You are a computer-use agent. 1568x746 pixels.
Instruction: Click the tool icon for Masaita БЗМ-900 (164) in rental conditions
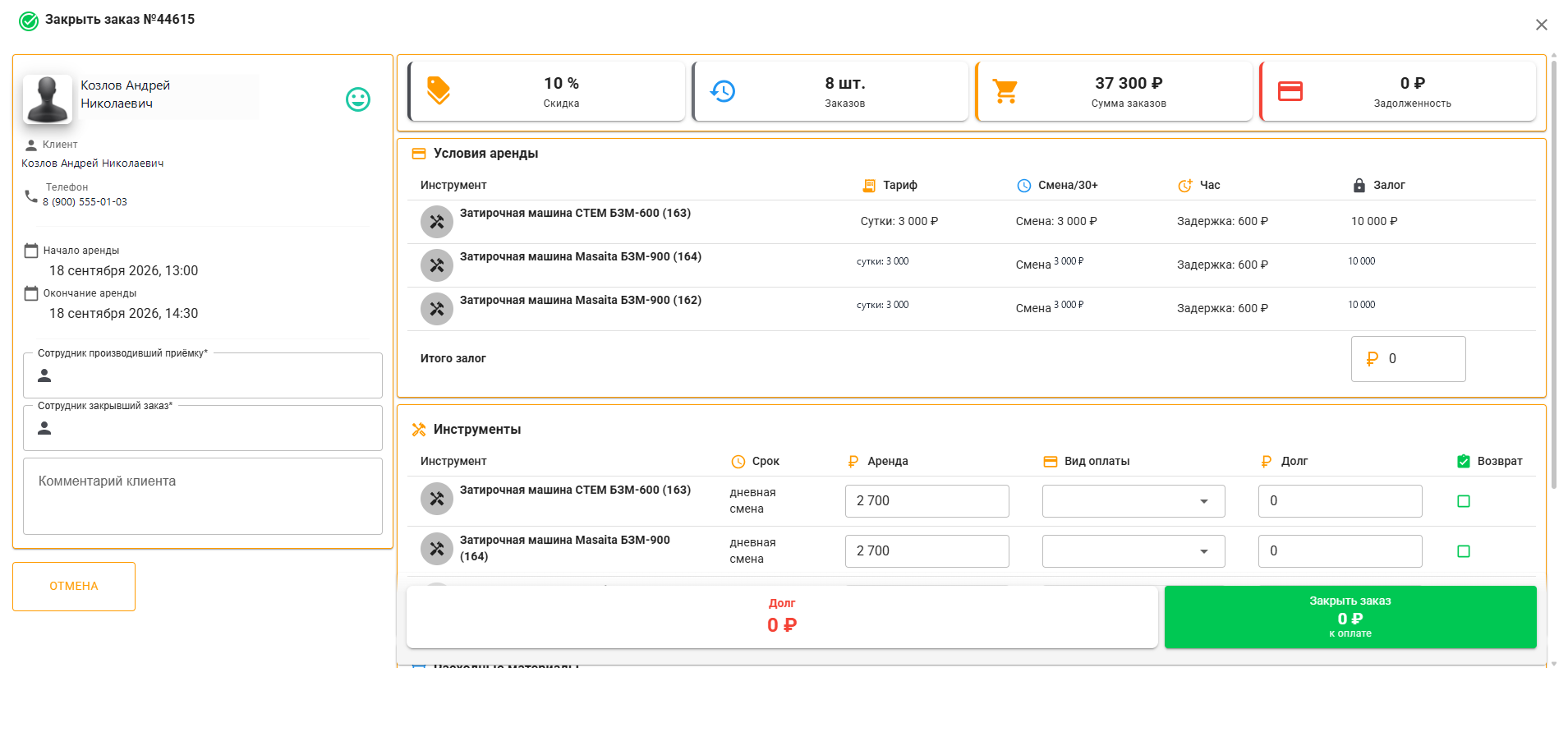437,265
